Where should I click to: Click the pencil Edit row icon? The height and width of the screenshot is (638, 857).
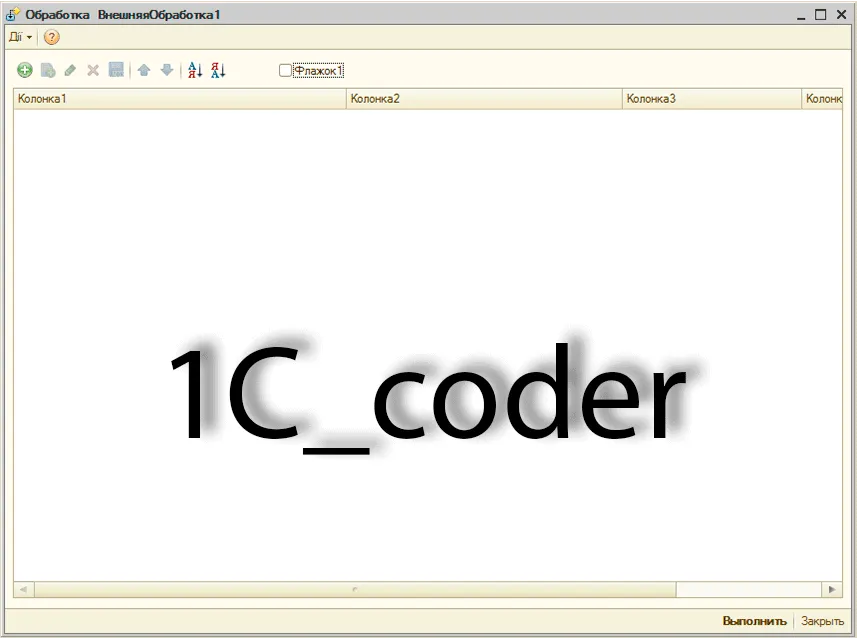coord(70,70)
